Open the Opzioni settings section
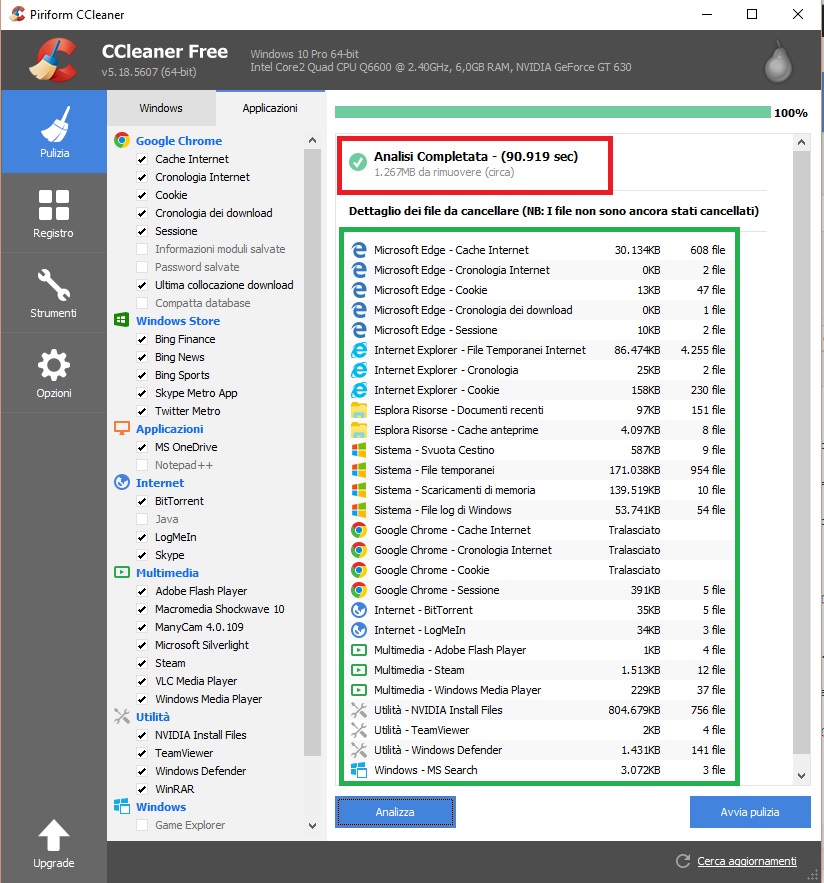The image size is (824, 883). pos(54,373)
